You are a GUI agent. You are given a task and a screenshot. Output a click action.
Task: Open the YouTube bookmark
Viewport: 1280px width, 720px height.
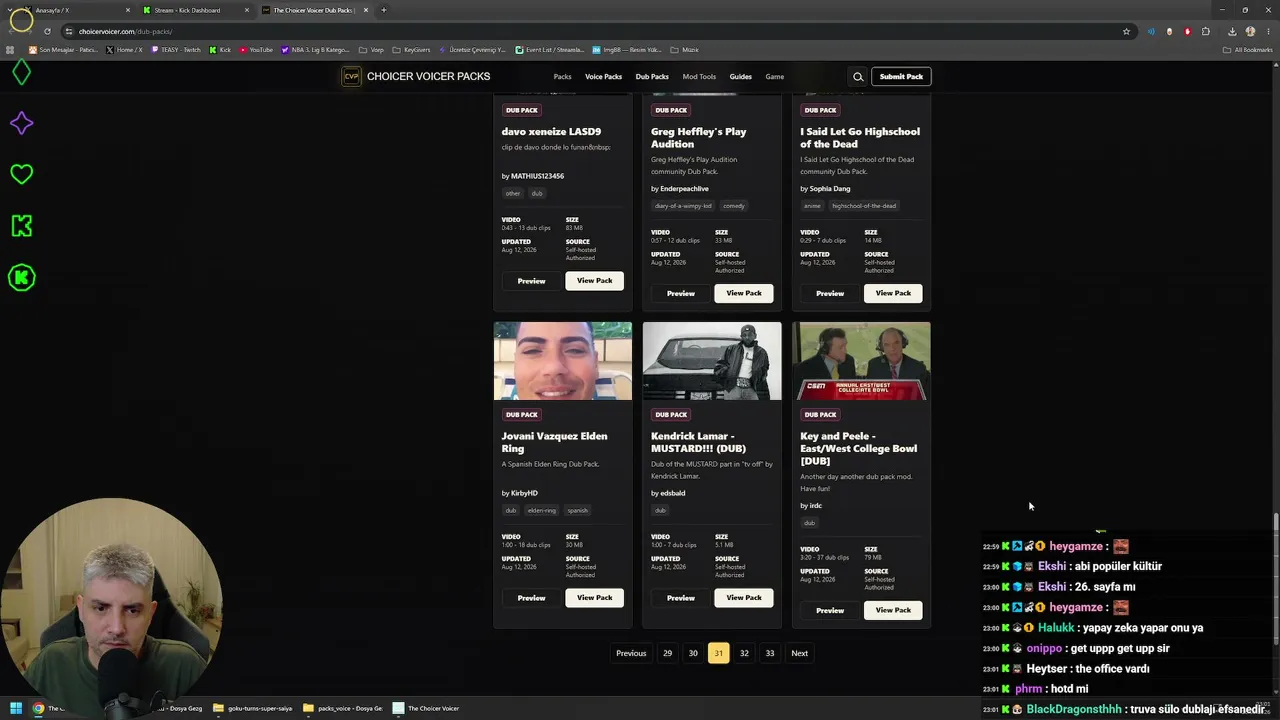pos(256,50)
